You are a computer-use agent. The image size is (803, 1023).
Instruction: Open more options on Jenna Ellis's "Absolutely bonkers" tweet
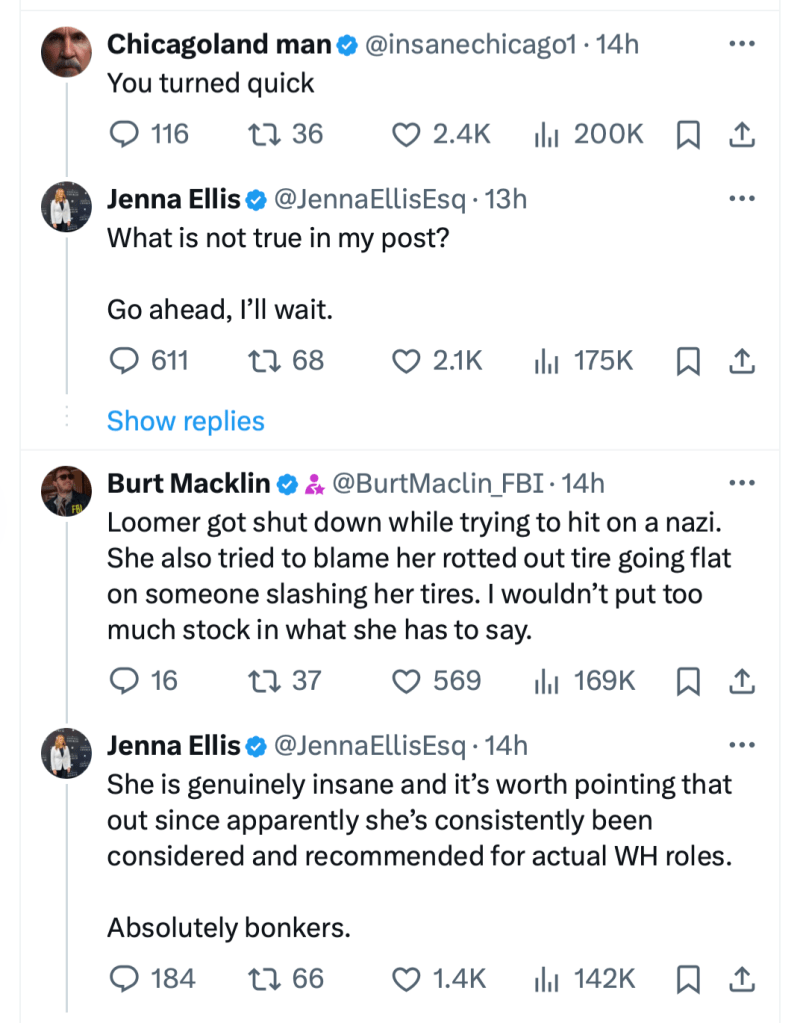[x=741, y=745]
